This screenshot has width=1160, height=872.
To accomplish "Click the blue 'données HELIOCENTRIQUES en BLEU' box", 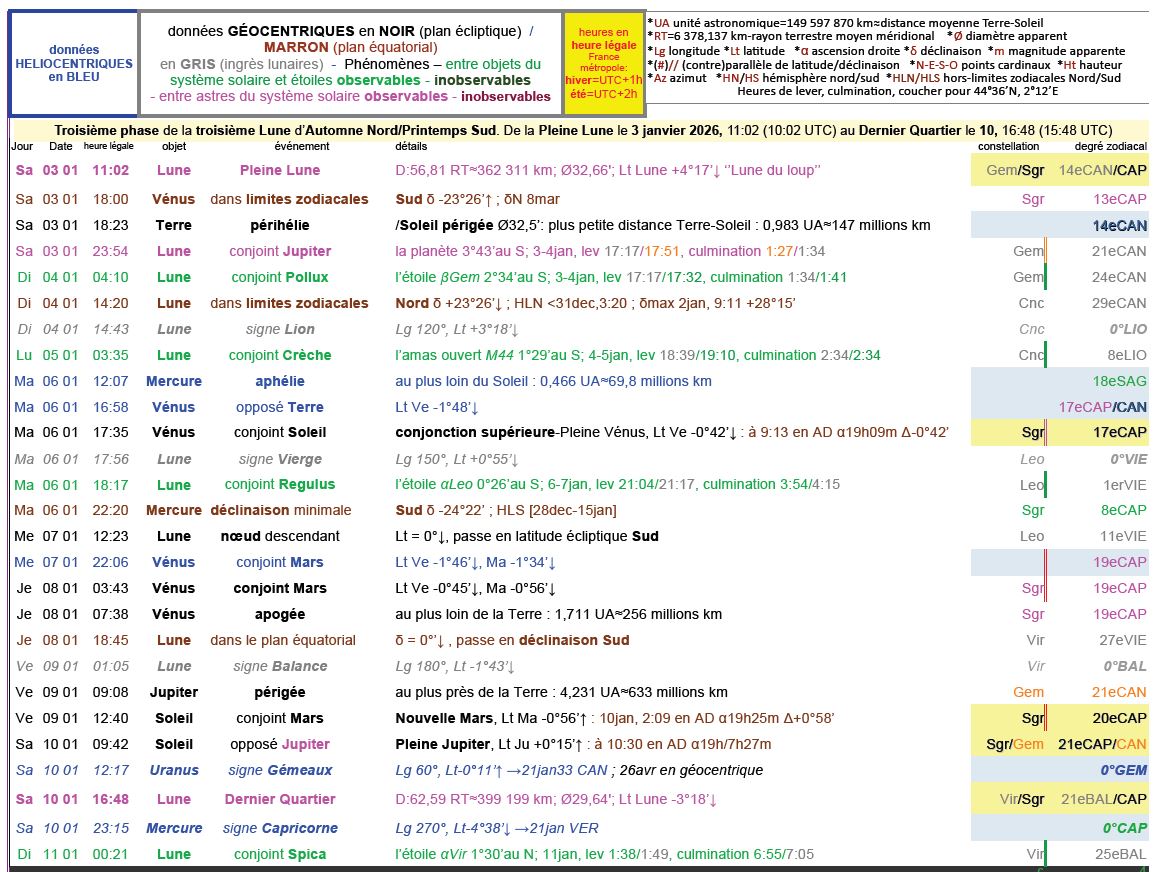I will coord(73,63).
